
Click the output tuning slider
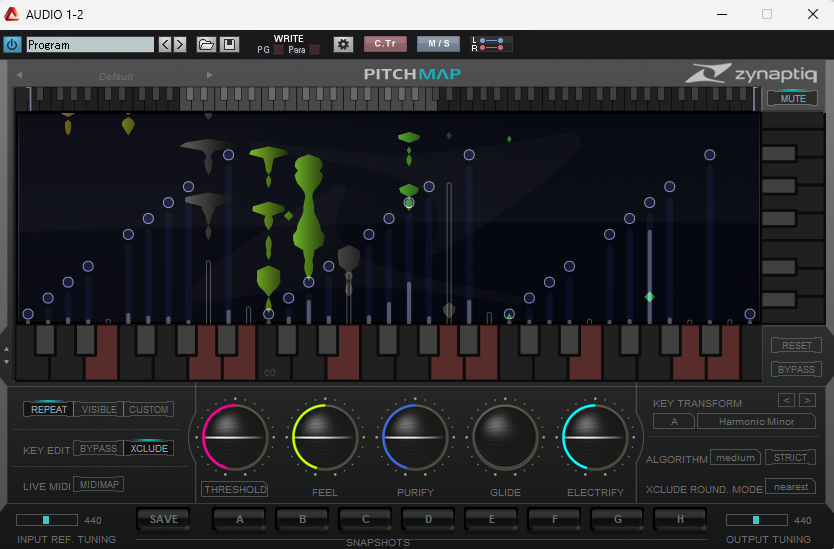756,520
